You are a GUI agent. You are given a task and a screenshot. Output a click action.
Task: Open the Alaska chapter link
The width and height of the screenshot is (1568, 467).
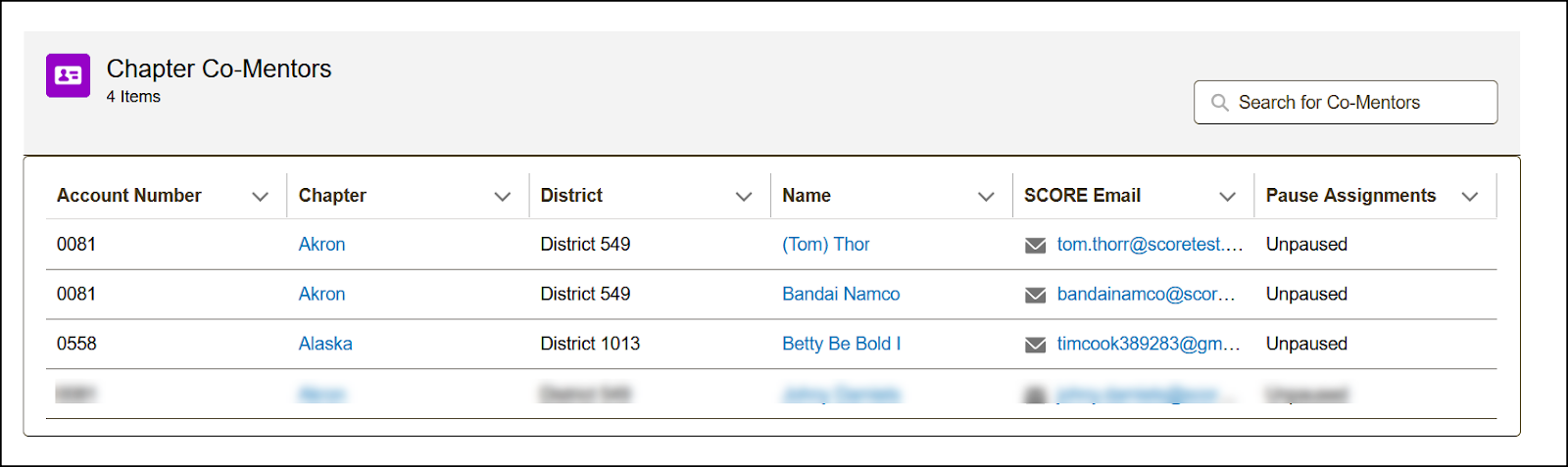pos(325,344)
